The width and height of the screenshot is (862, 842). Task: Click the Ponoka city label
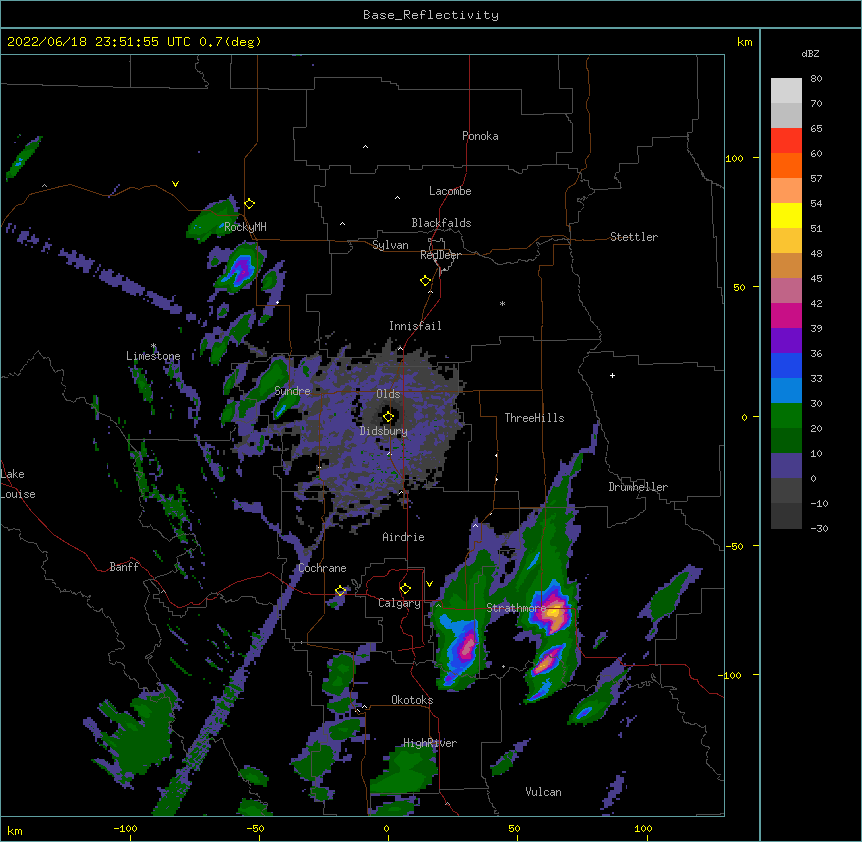pyautogui.click(x=480, y=136)
